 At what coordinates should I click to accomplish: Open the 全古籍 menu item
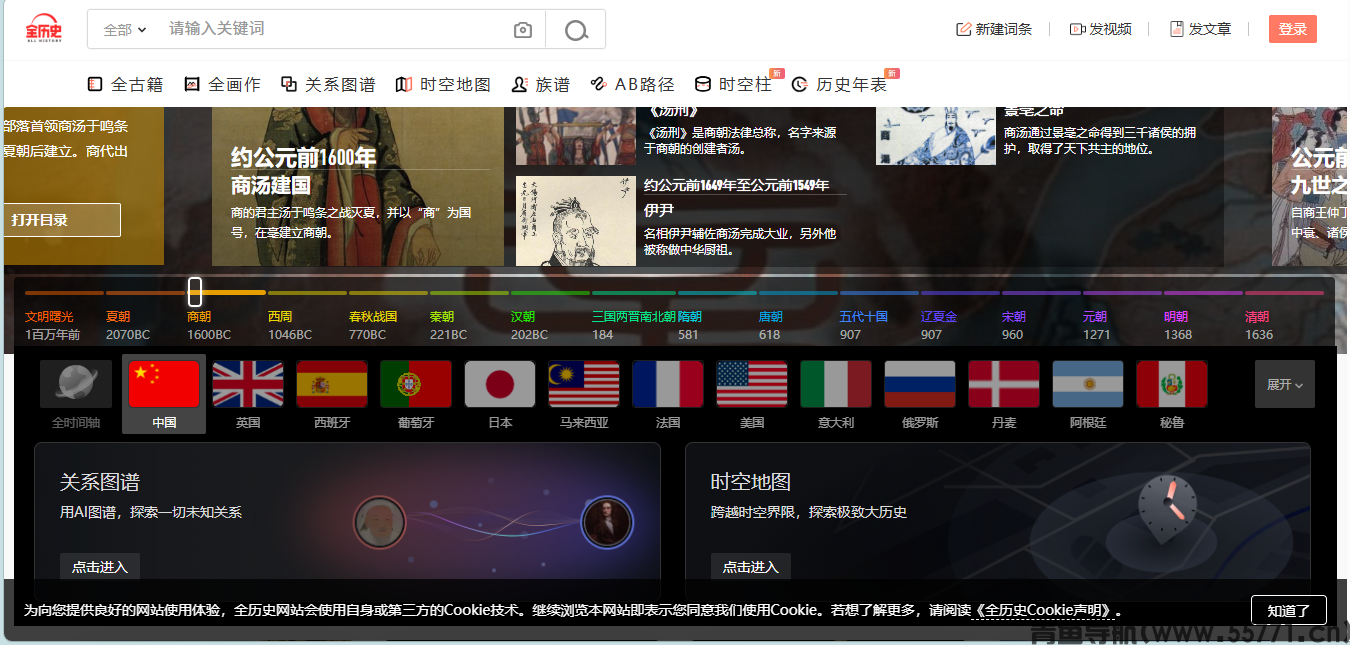[125, 85]
